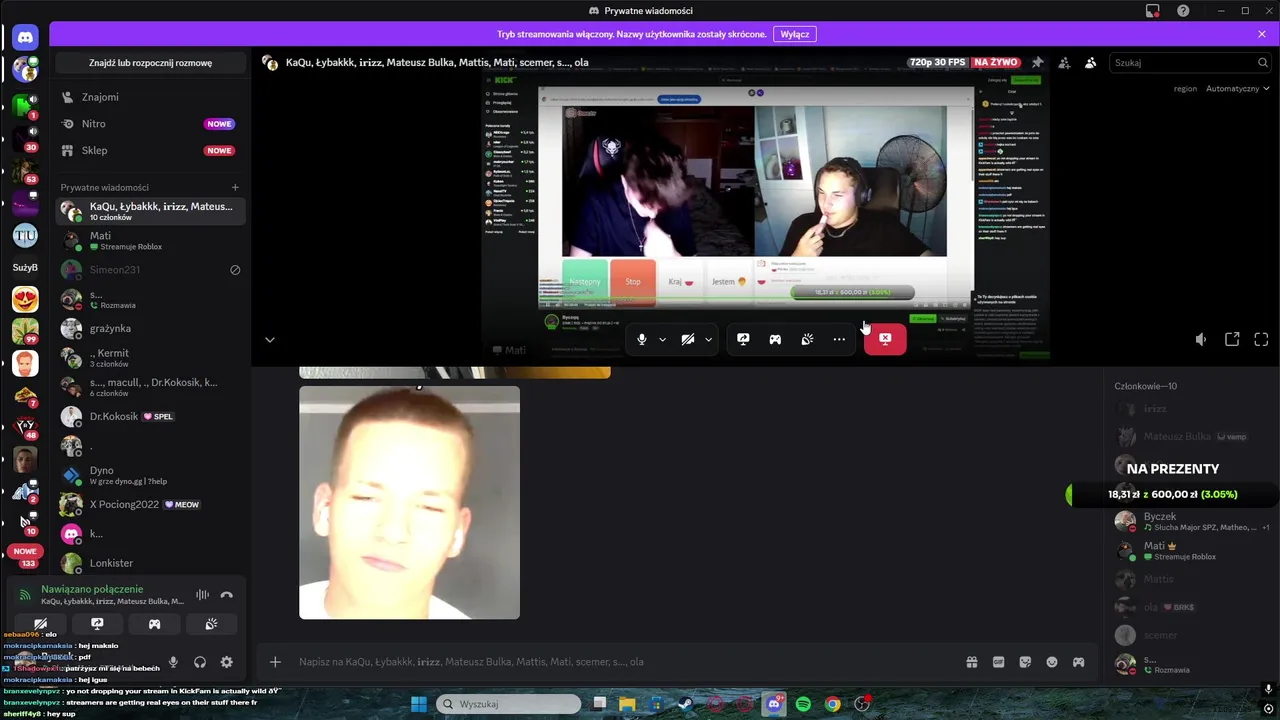Image resolution: width=1280 pixels, height=720 pixels.
Task: Open DM with Simeon231
Action: point(150,270)
